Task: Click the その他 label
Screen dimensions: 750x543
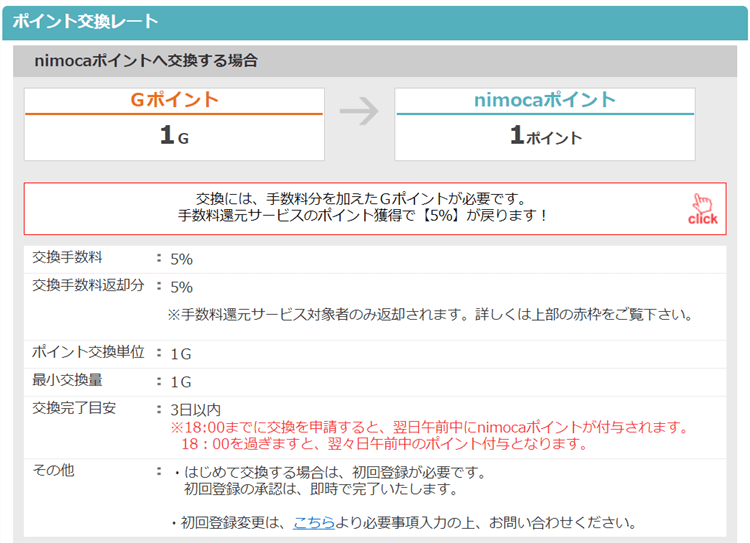Action: (x=53, y=470)
